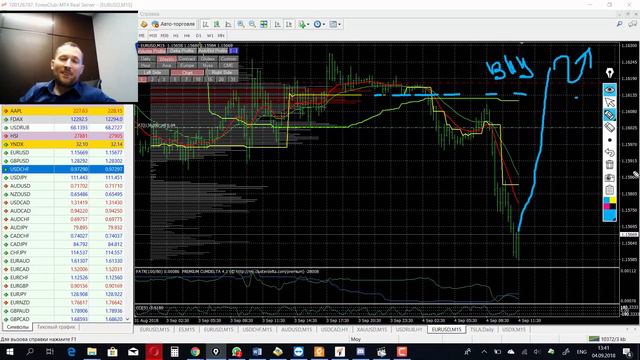The image size is (640, 360).
Task: Select the MN timeframe button
Action: (221, 36)
